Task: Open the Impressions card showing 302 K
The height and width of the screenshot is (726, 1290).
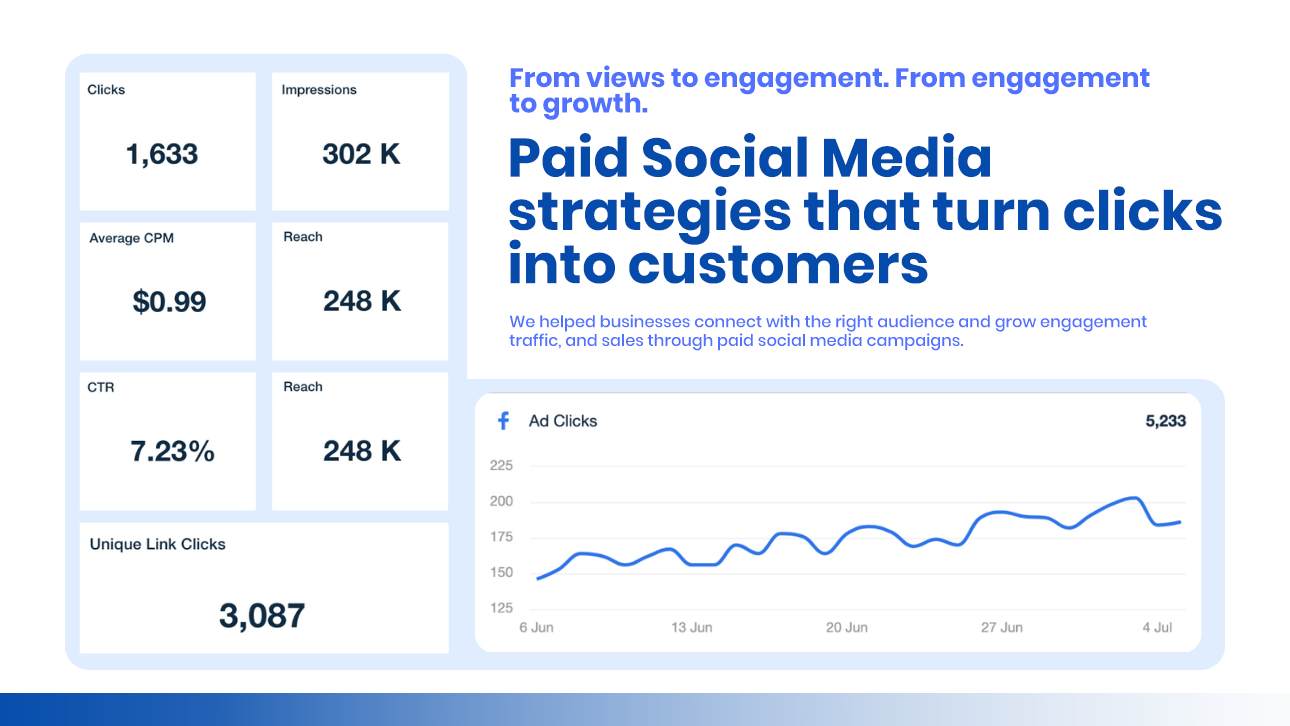Action: coord(360,141)
